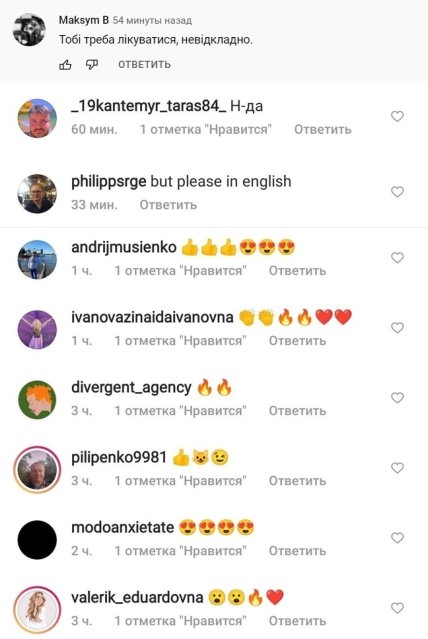Tap heart icon on valerik_eduardovna comment
Viewport: 428px width, 639px height.
click(397, 608)
